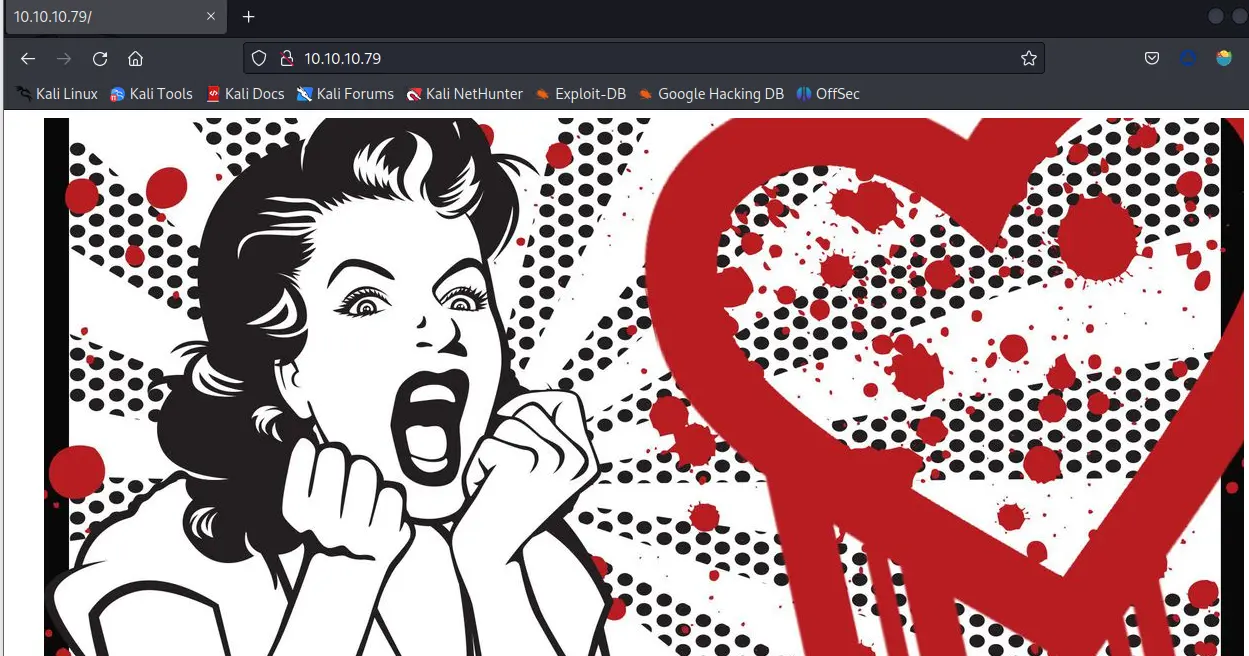Open the shield tracking protection icon
Screen dimensions: 1249x656
(x=259, y=59)
